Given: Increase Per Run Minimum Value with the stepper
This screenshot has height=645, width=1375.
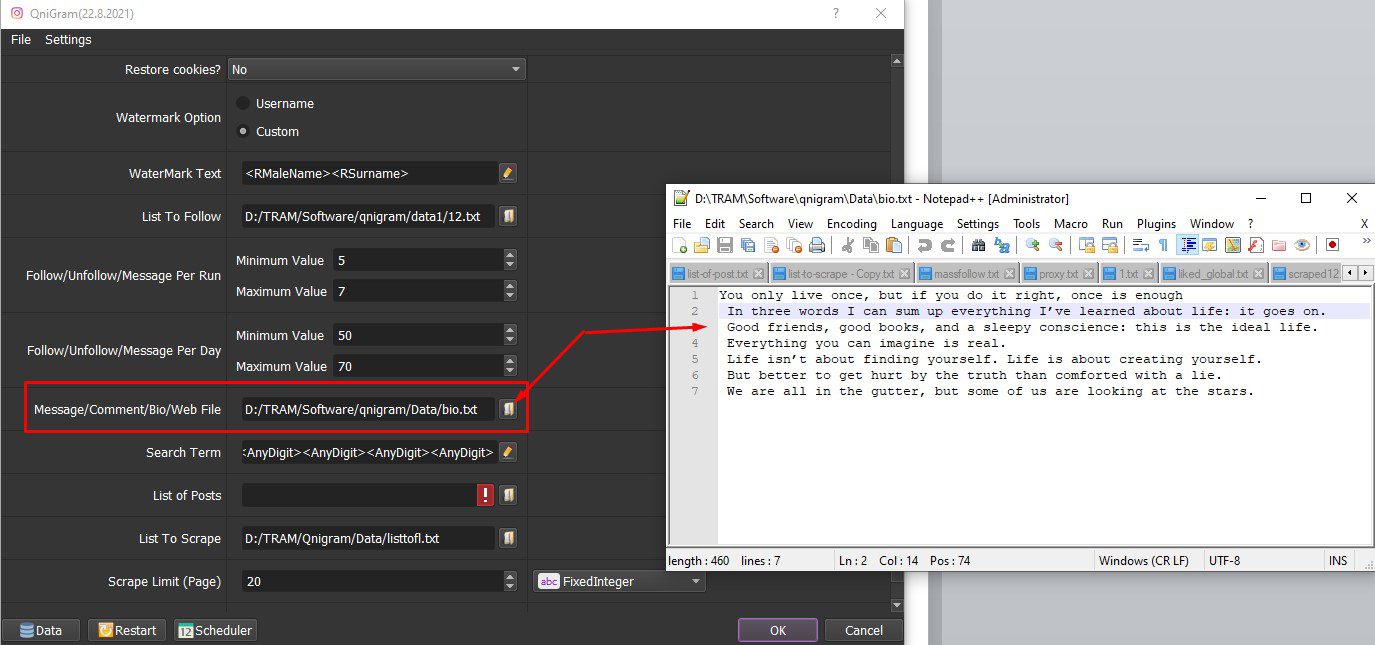Looking at the screenshot, I should 510,255.
